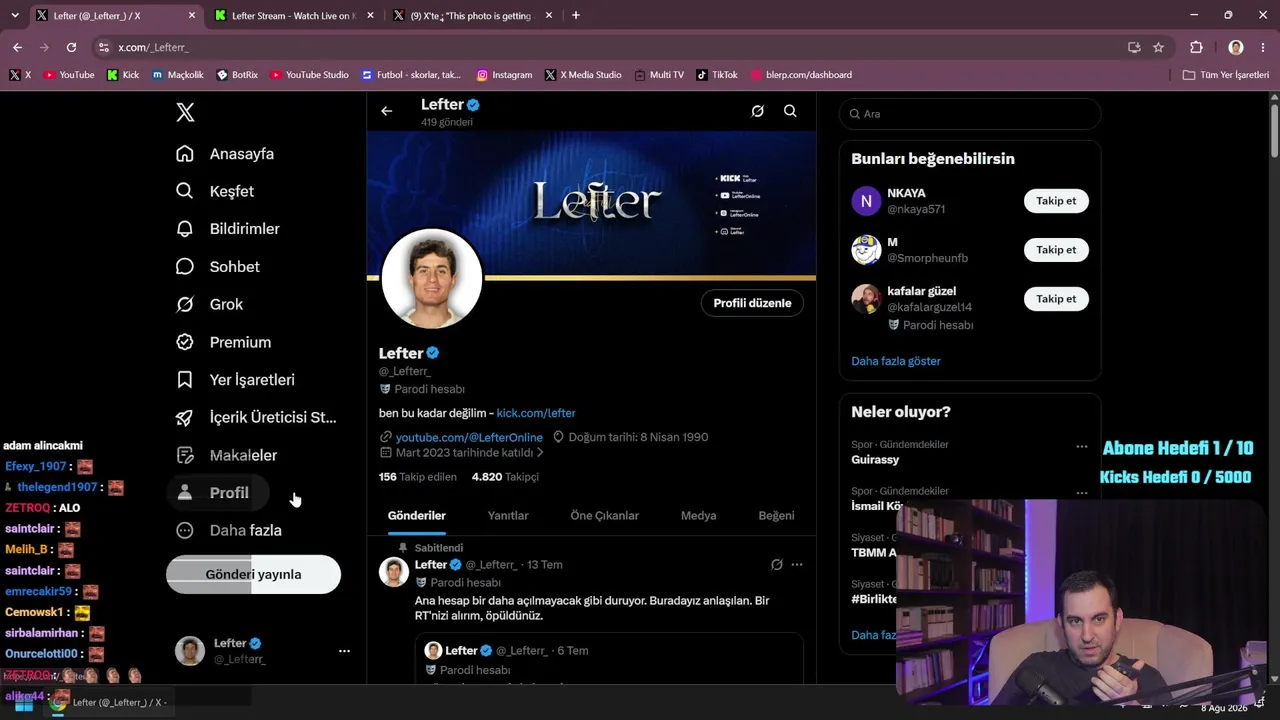Open kick.com/lefter bio link
1280x720 pixels.
[x=536, y=413]
